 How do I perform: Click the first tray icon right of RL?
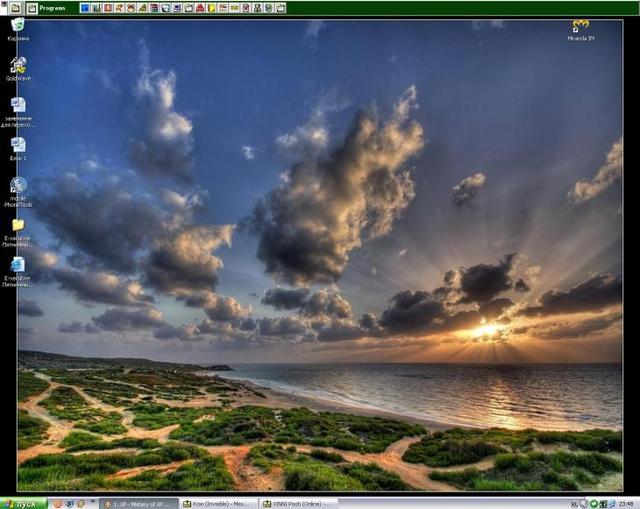click(x=584, y=503)
